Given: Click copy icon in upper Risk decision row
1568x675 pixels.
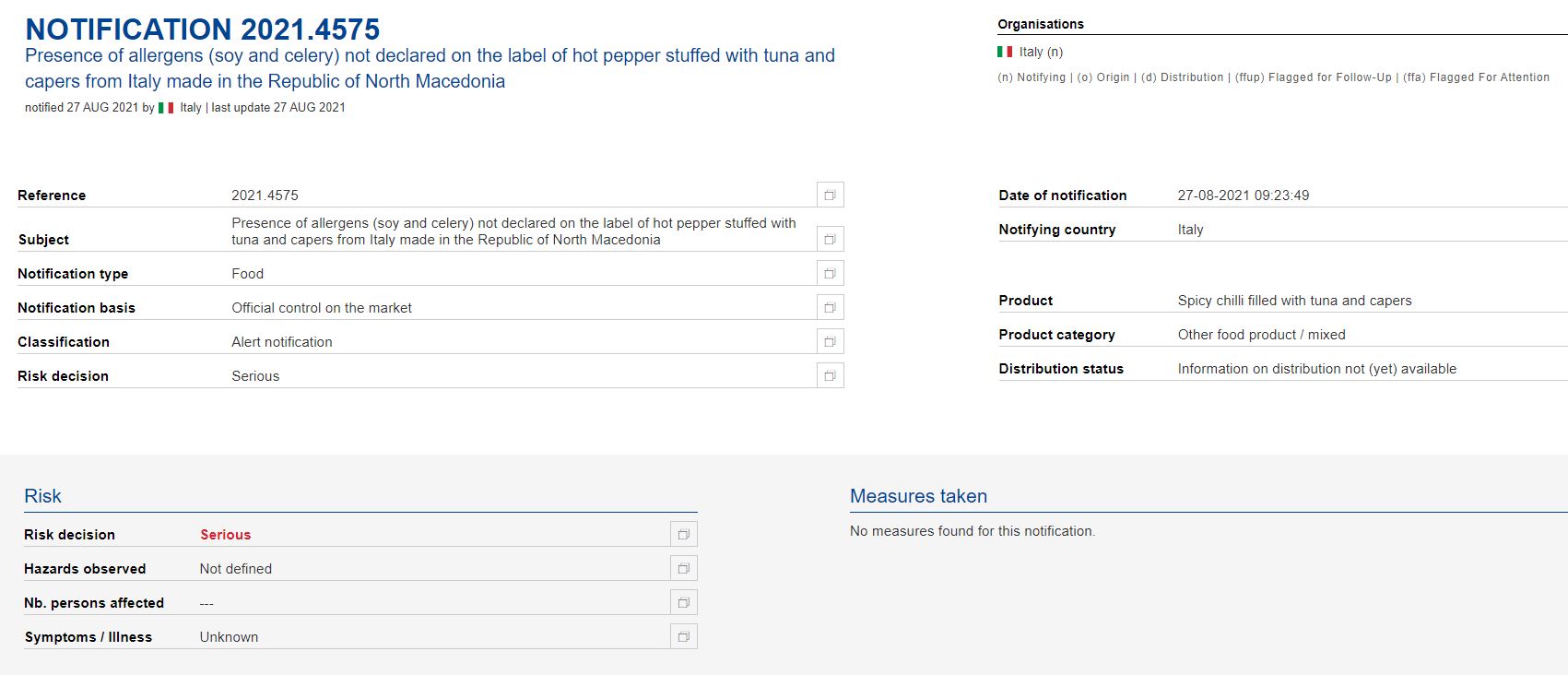Looking at the screenshot, I should click(x=830, y=375).
